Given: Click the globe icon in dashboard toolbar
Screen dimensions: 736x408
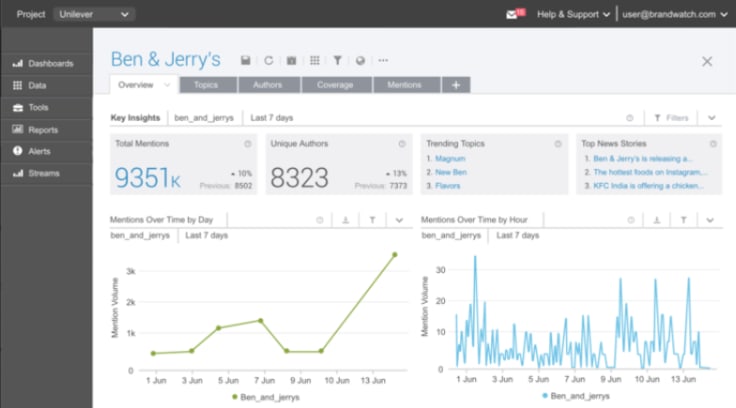Looking at the screenshot, I should coord(360,60).
